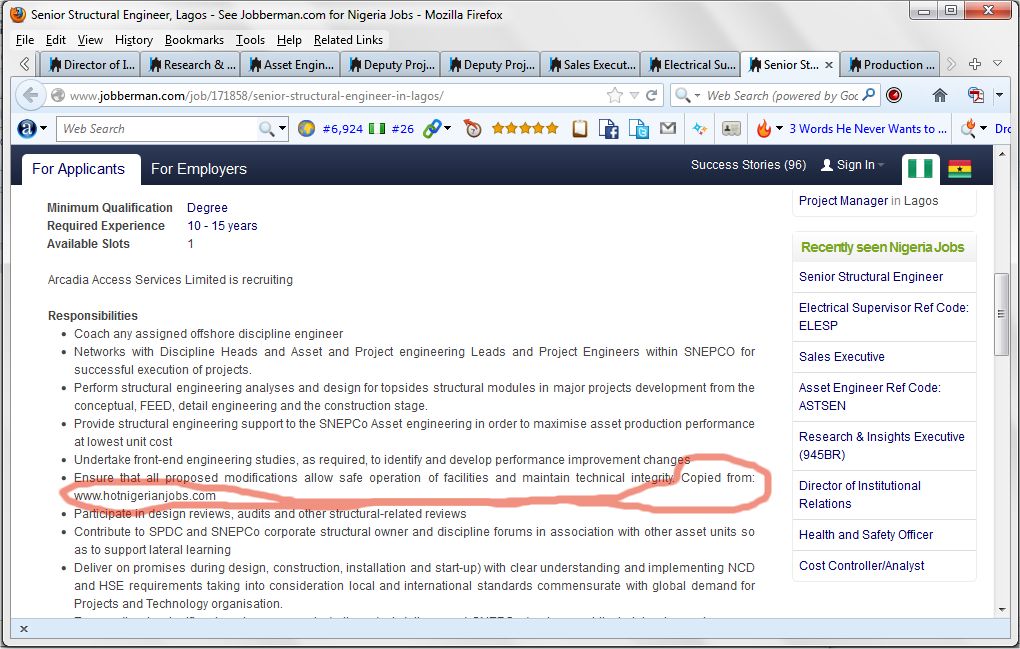Image resolution: width=1020 pixels, height=649 pixels.
Task: Click the PDF toolbar icon
Action: coord(976,96)
